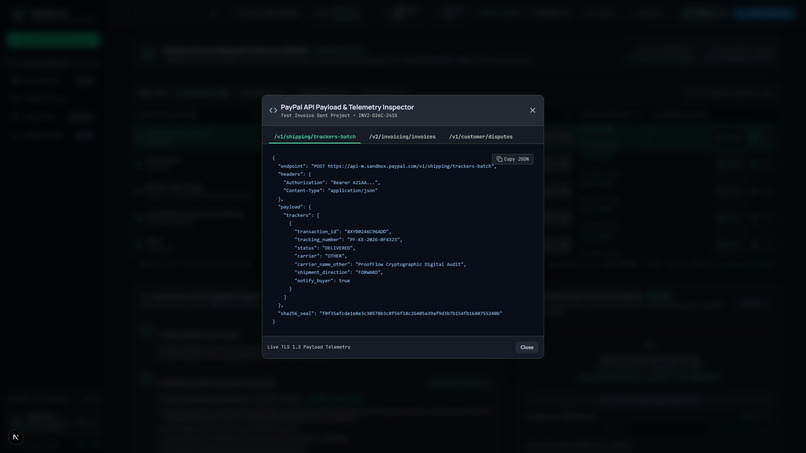
Task: Dismiss inspector with the X icon
Action: click(533, 110)
